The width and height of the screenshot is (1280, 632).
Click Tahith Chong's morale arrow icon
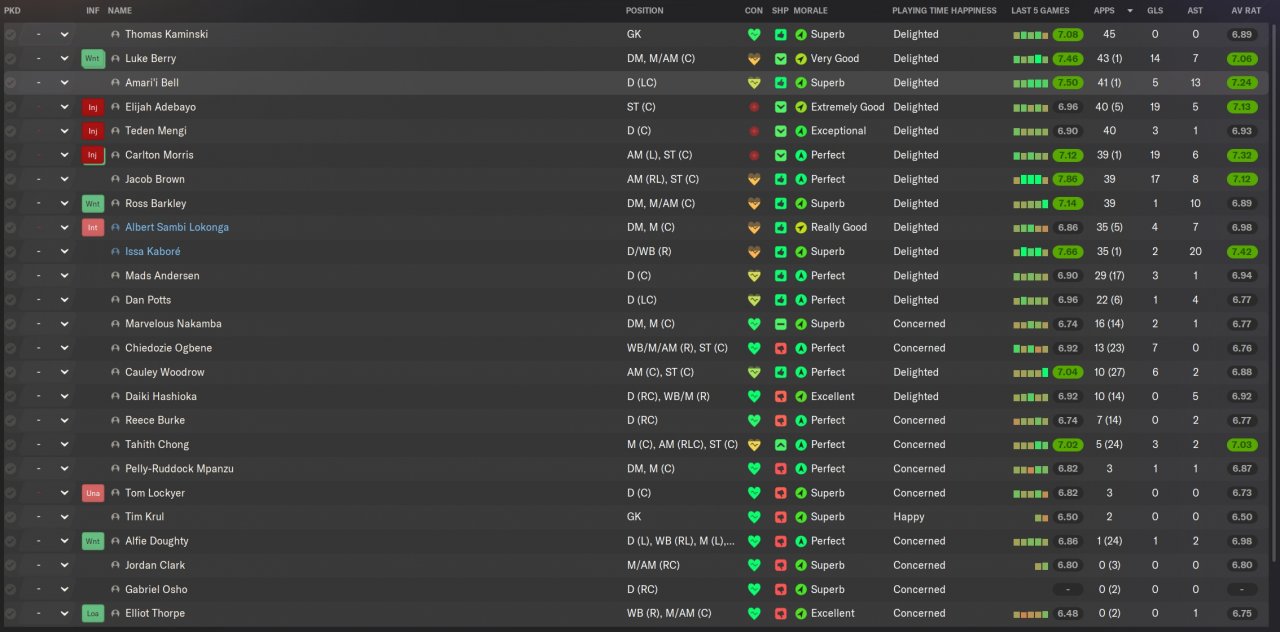pyautogui.click(x=801, y=445)
